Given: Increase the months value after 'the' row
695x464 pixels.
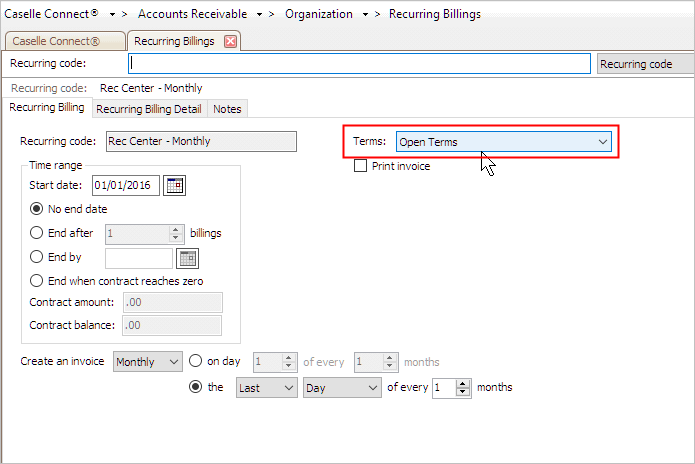Looking at the screenshot, I should pos(463,384).
